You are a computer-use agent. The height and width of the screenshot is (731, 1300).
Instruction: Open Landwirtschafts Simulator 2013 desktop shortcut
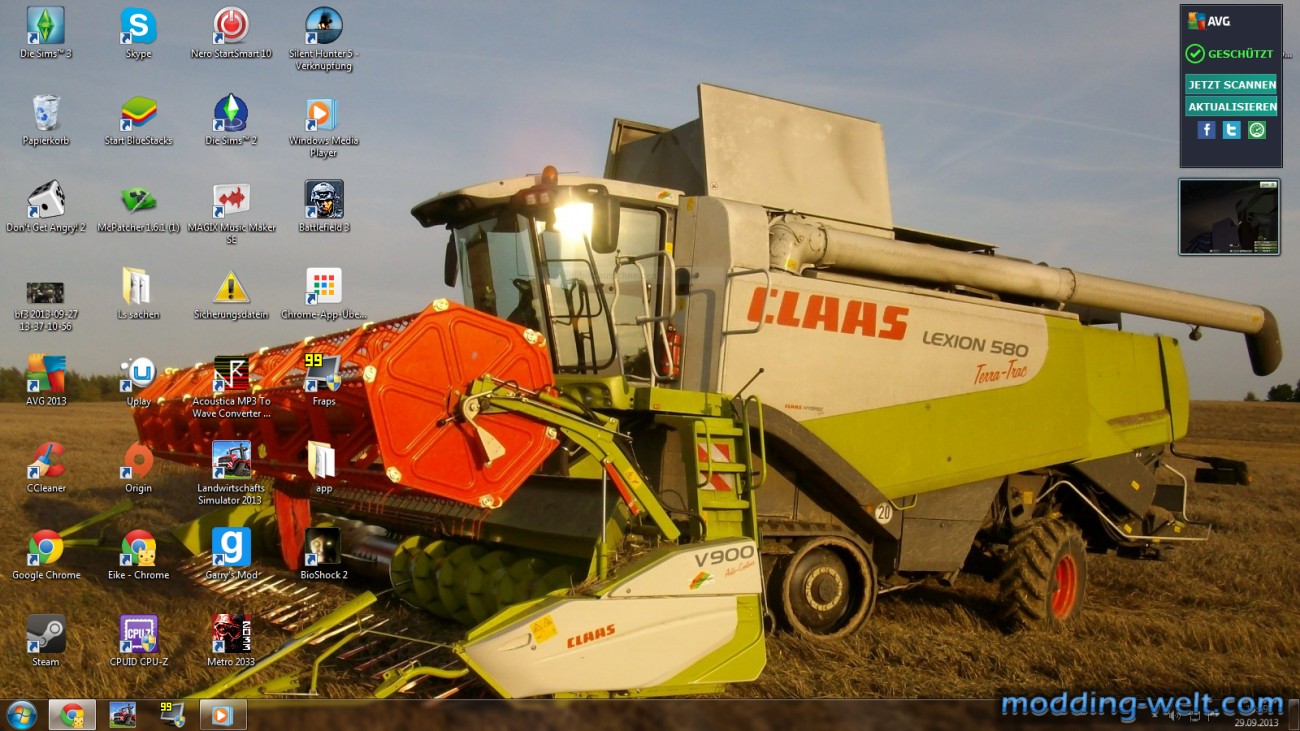pos(231,473)
